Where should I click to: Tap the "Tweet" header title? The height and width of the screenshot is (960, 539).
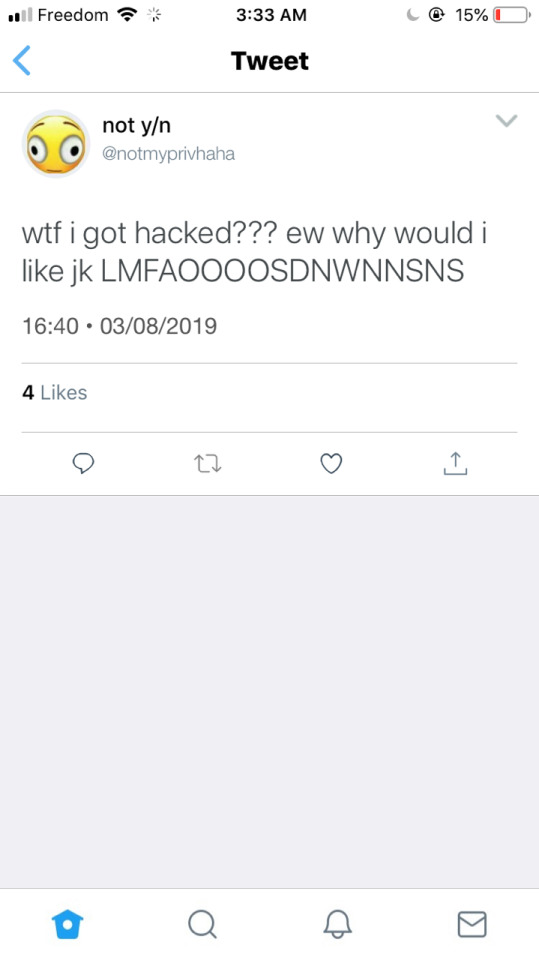(270, 61)
